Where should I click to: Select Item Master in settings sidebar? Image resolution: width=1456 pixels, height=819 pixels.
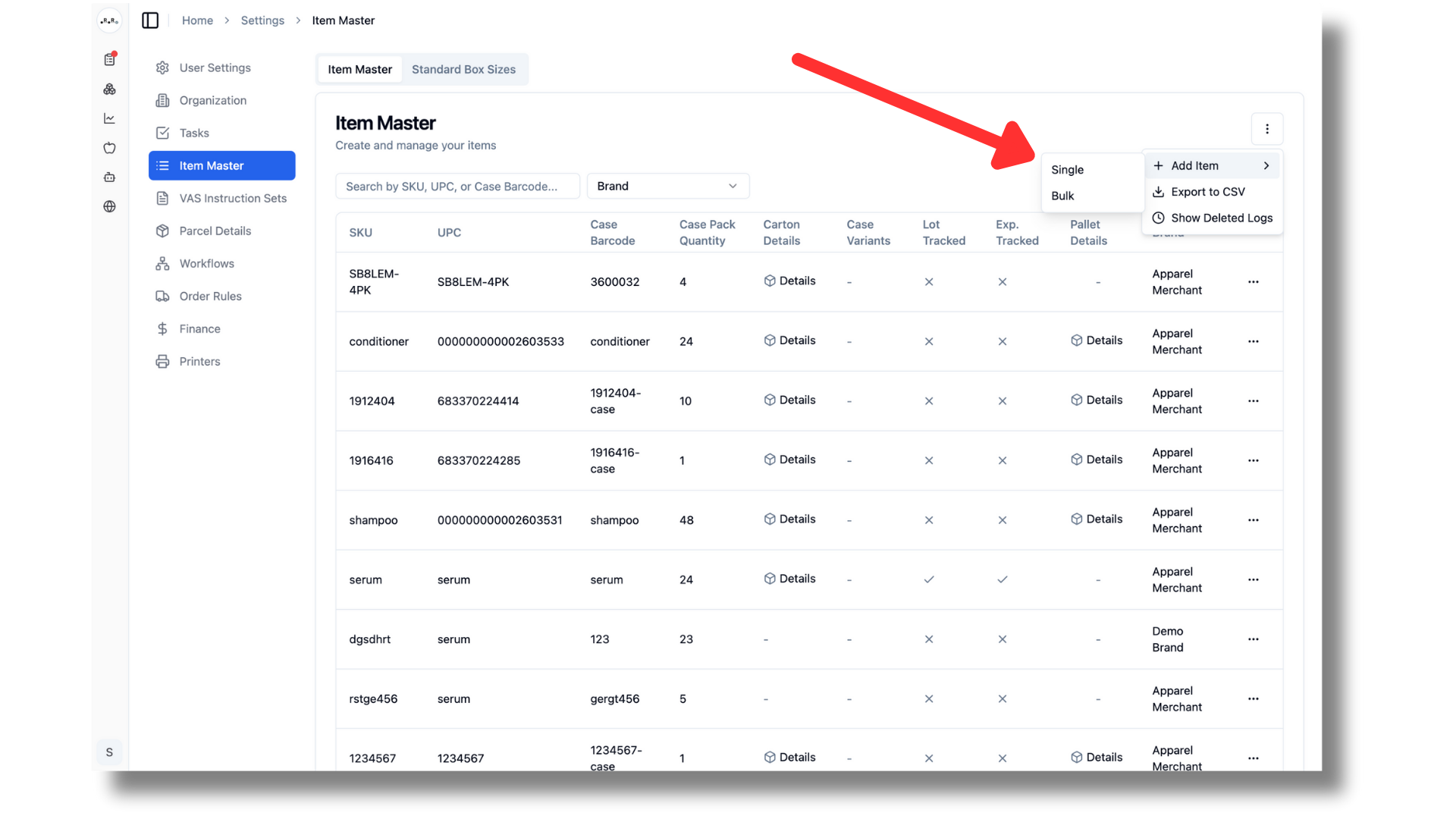pos(221,165)
